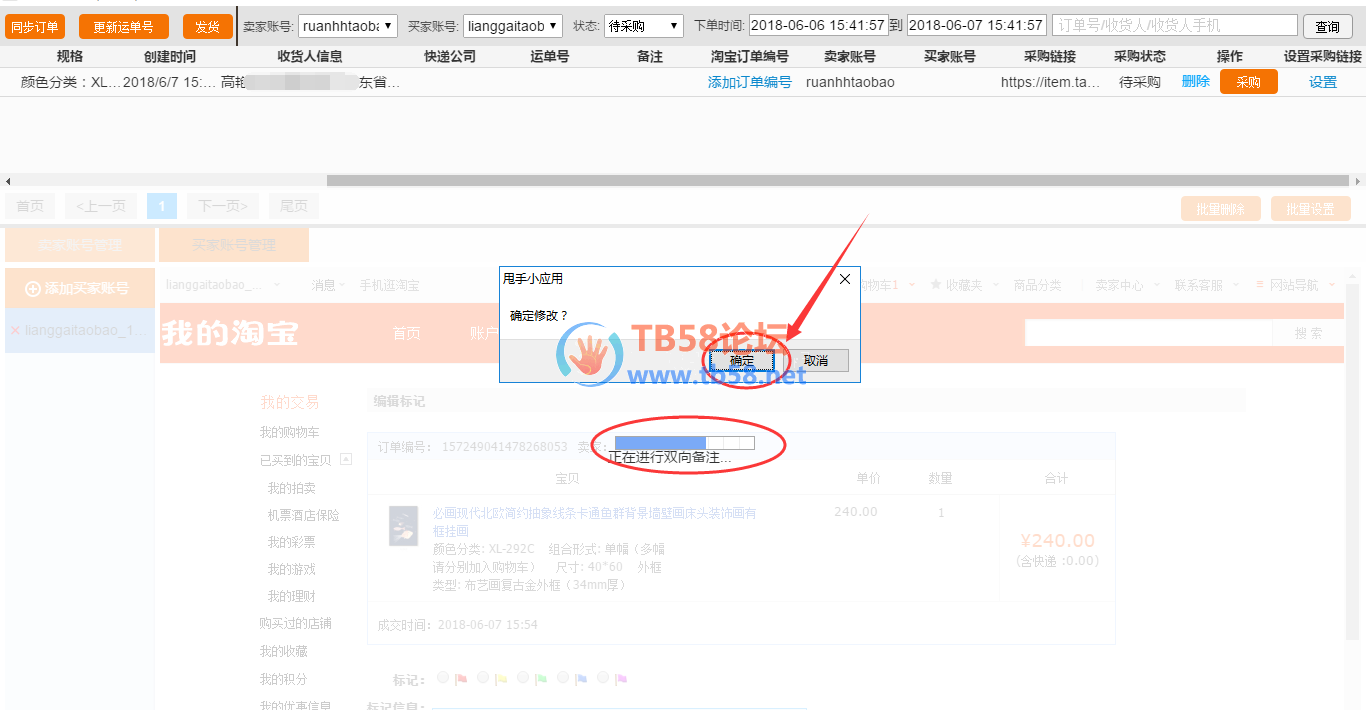The image size is (1366, 710).
Task: Open the 买家账号 dropdown
Action: pyautogui.click(x=512, y=26)
